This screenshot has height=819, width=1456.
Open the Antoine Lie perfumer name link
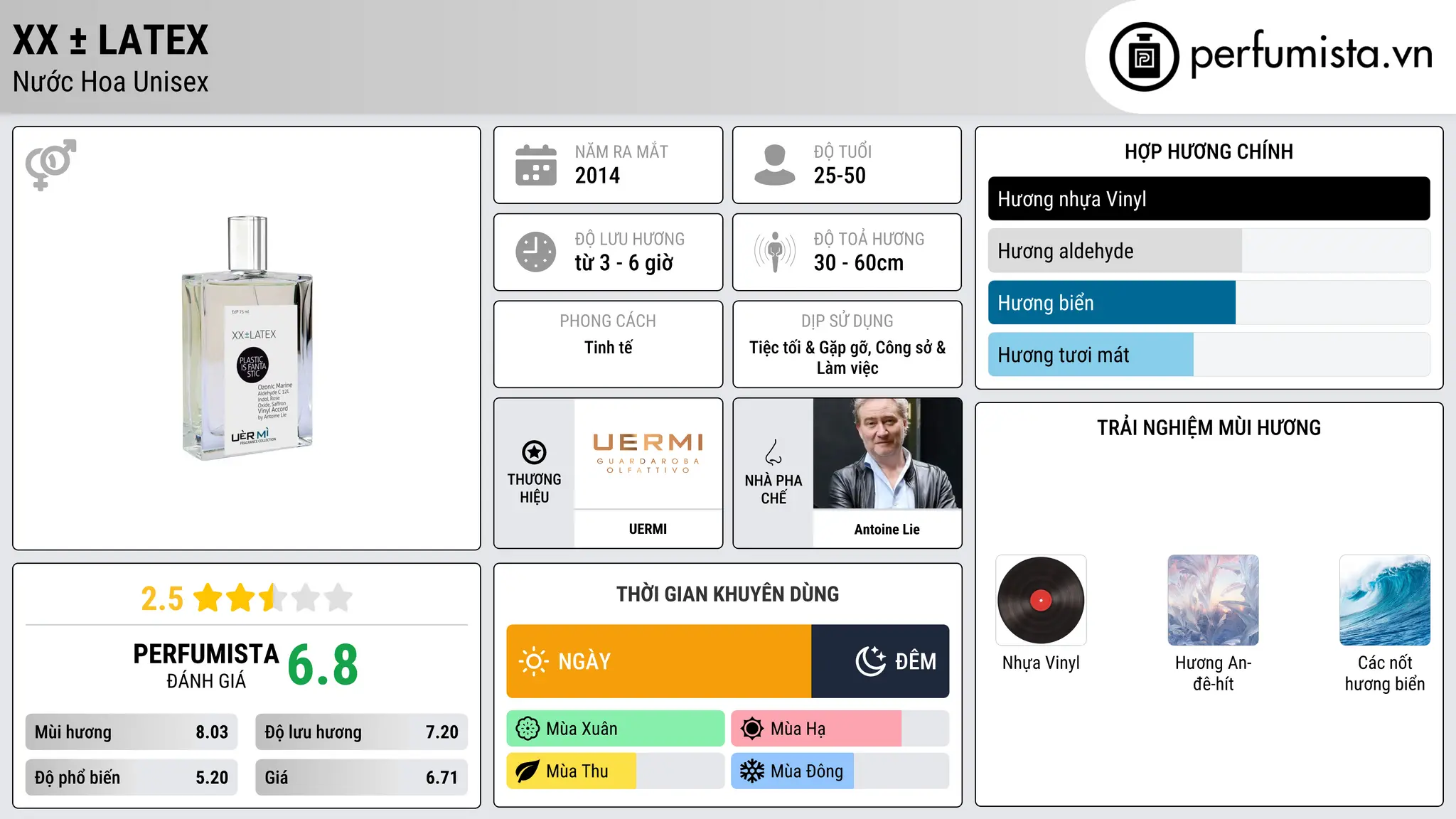click(887, 530)
